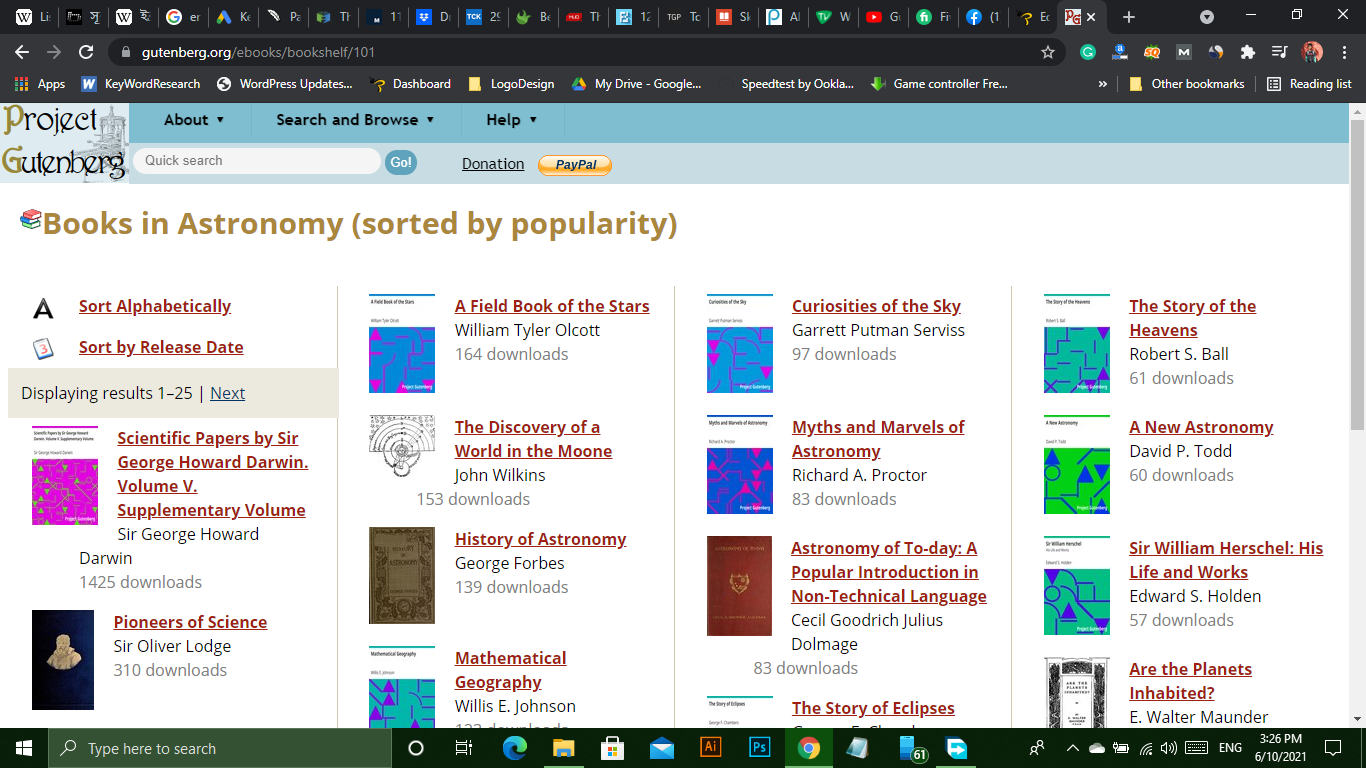1366x768 pixels.
Task: Open Photoshop from the taskbar
Action: click(x=760, y=748)
